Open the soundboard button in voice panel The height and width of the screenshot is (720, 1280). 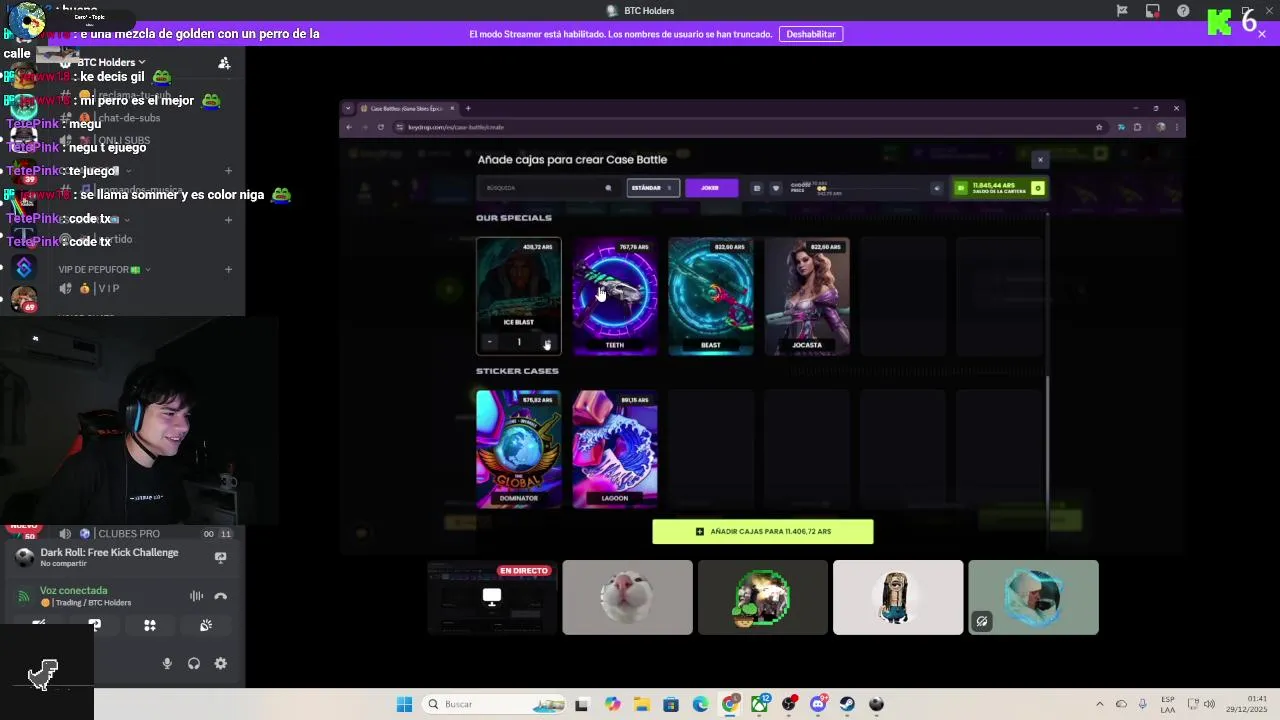click(205, 626)
